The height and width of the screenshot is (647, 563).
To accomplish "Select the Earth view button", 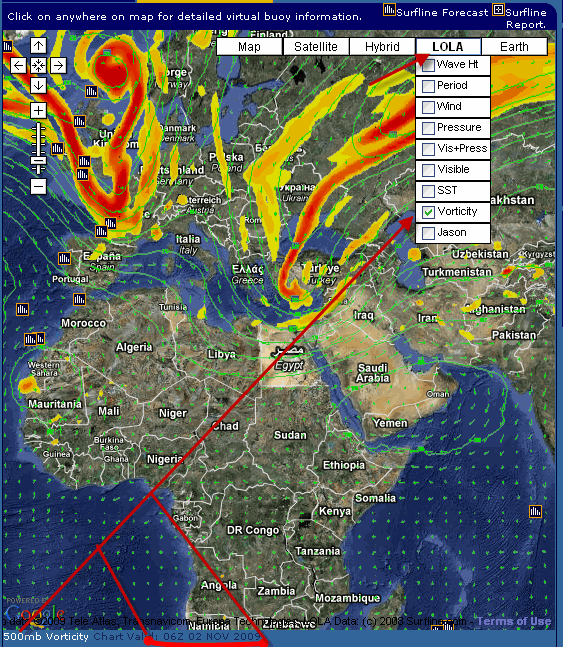I will [x=514, y=47].
